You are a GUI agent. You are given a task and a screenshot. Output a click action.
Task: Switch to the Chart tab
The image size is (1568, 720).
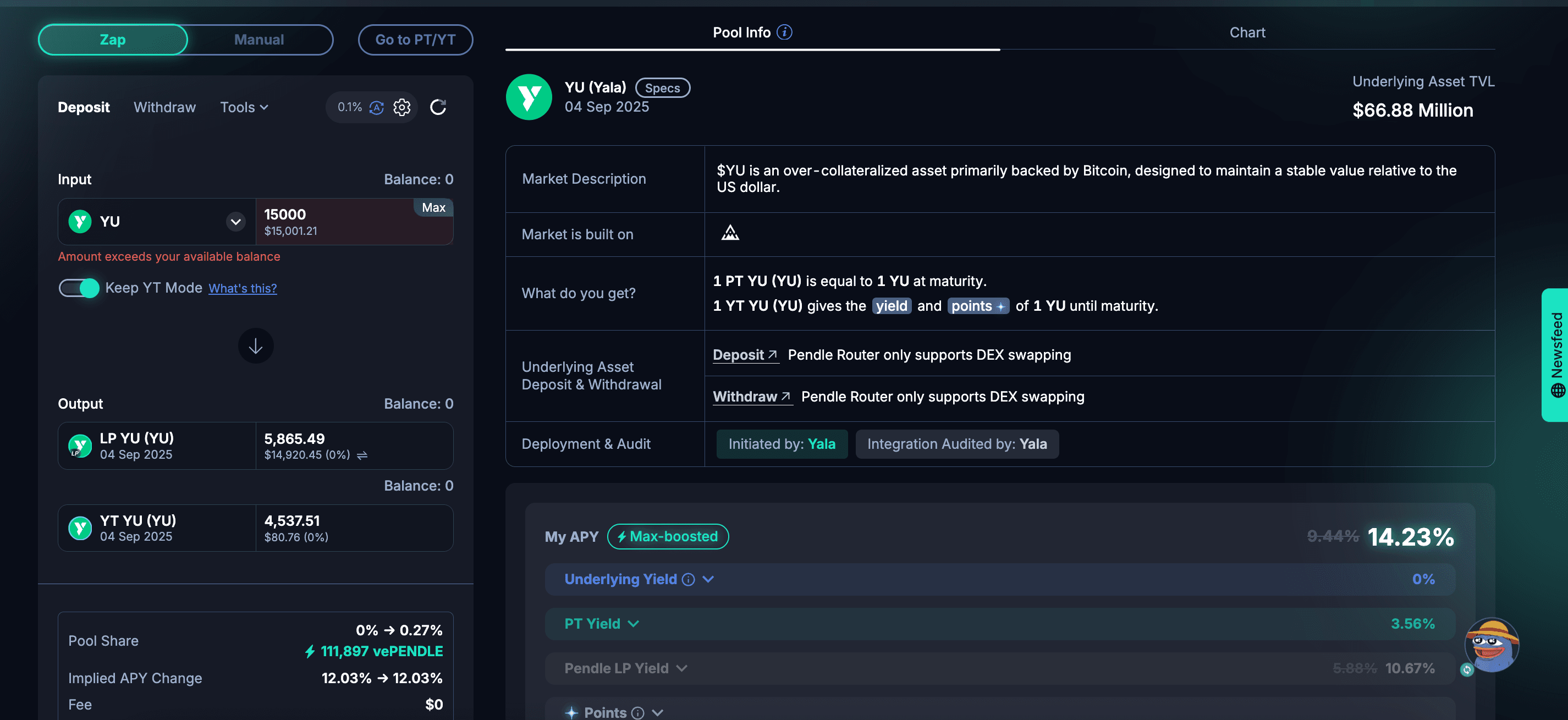point(1247,32)
